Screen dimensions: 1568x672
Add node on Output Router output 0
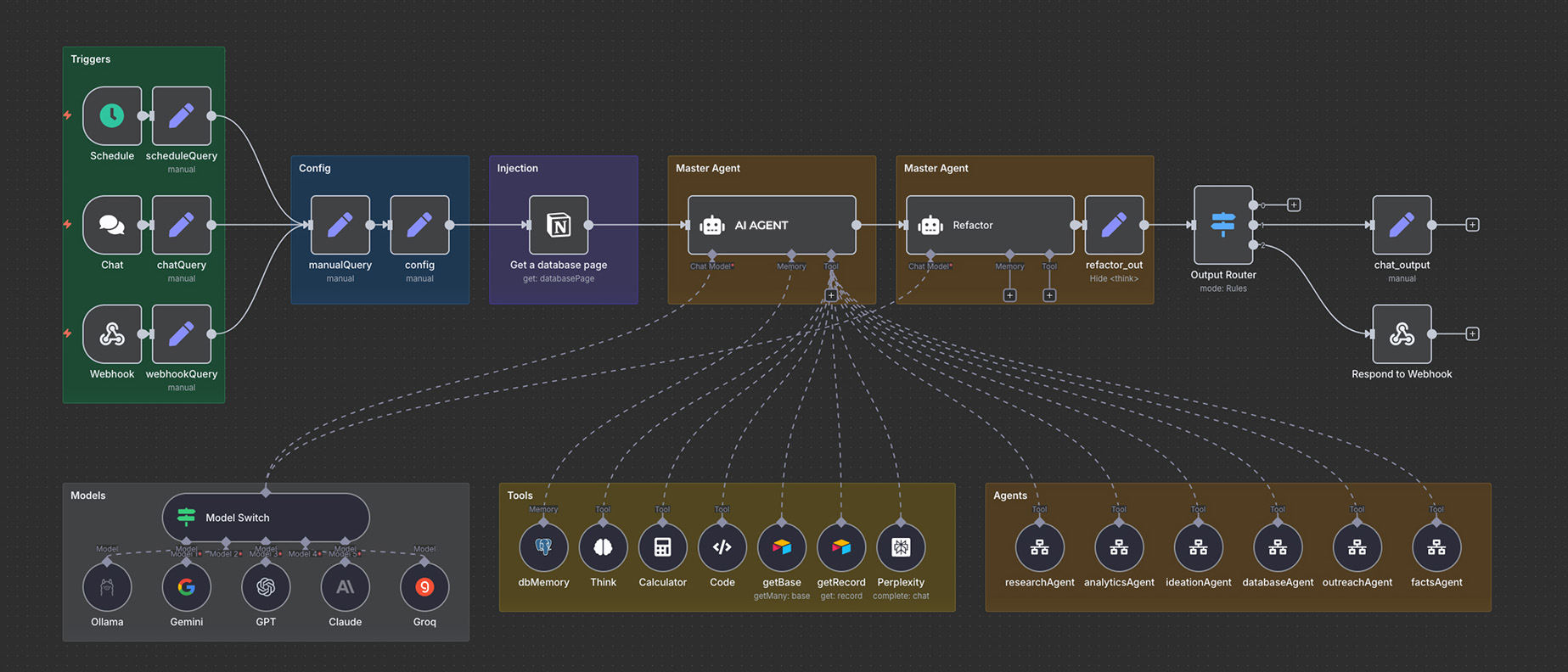pos(1294,205)
